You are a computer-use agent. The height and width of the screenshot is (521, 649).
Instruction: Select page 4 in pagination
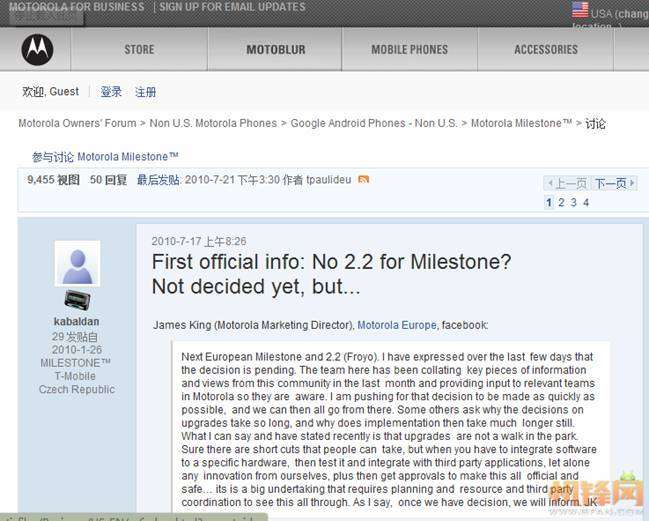pos(586,202)
